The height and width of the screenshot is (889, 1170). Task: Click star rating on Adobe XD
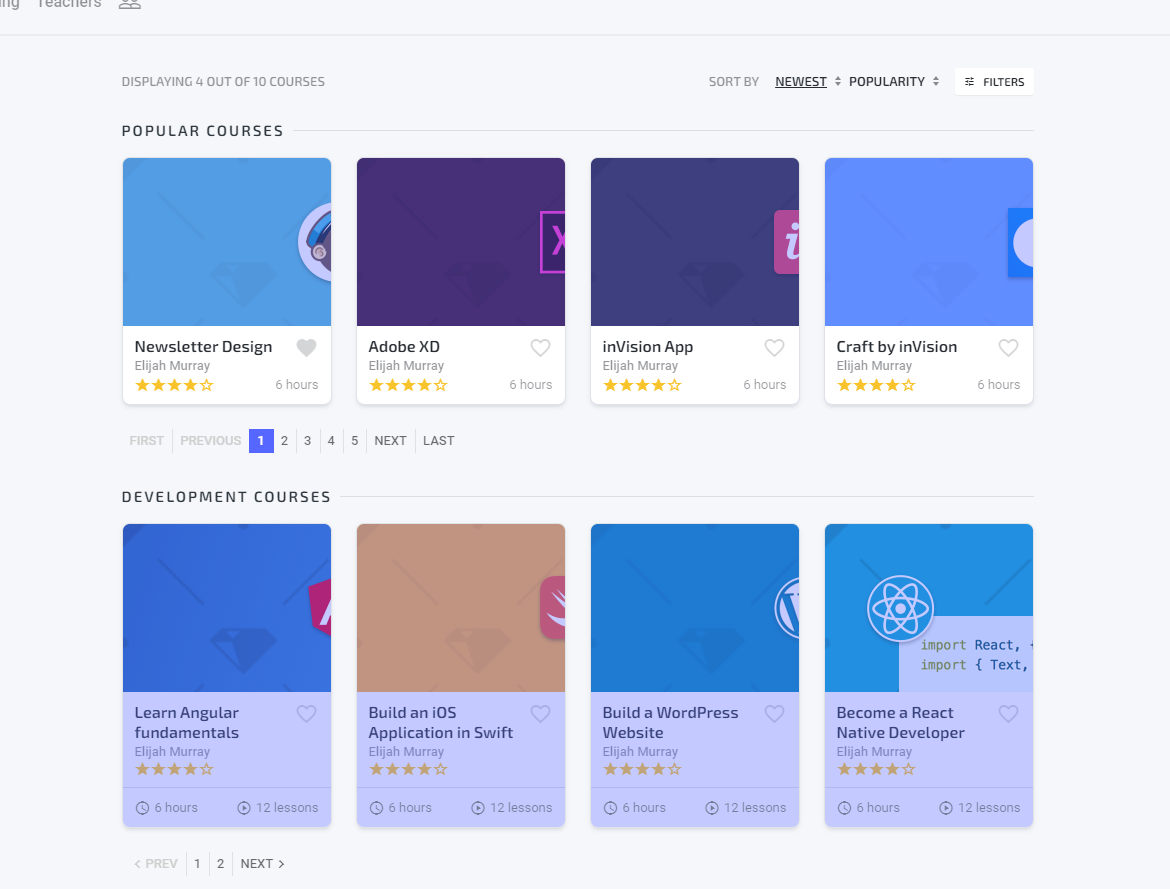[x=408, y=385]
